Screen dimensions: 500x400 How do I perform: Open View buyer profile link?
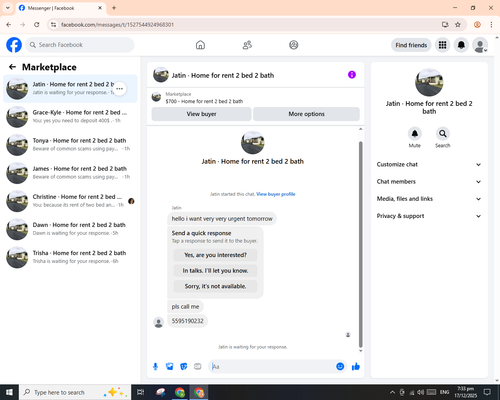tap(276, 194)
